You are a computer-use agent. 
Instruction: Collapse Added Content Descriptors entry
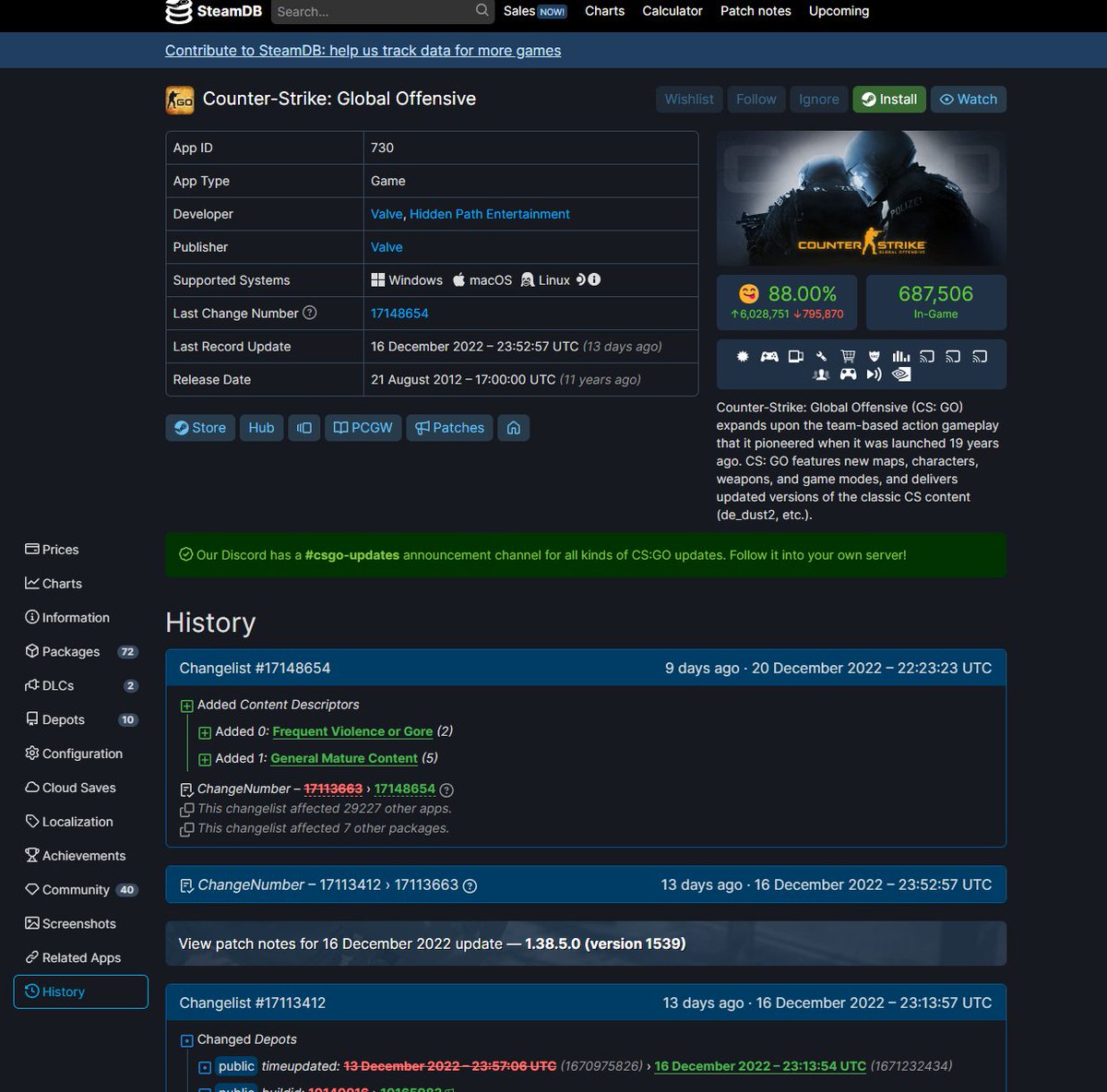(x=186, y=706)
